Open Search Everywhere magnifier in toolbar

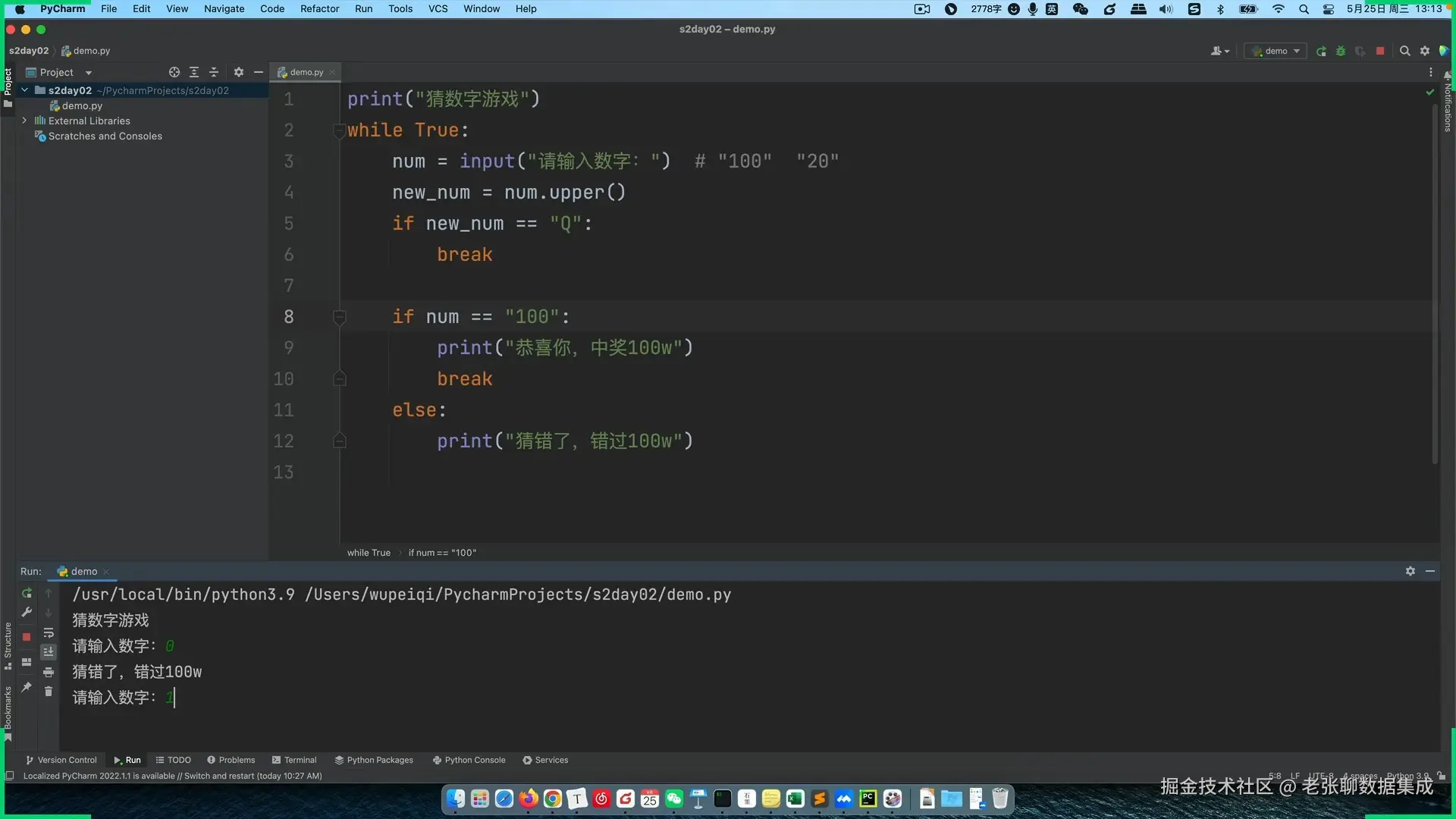coord(1404,51)
